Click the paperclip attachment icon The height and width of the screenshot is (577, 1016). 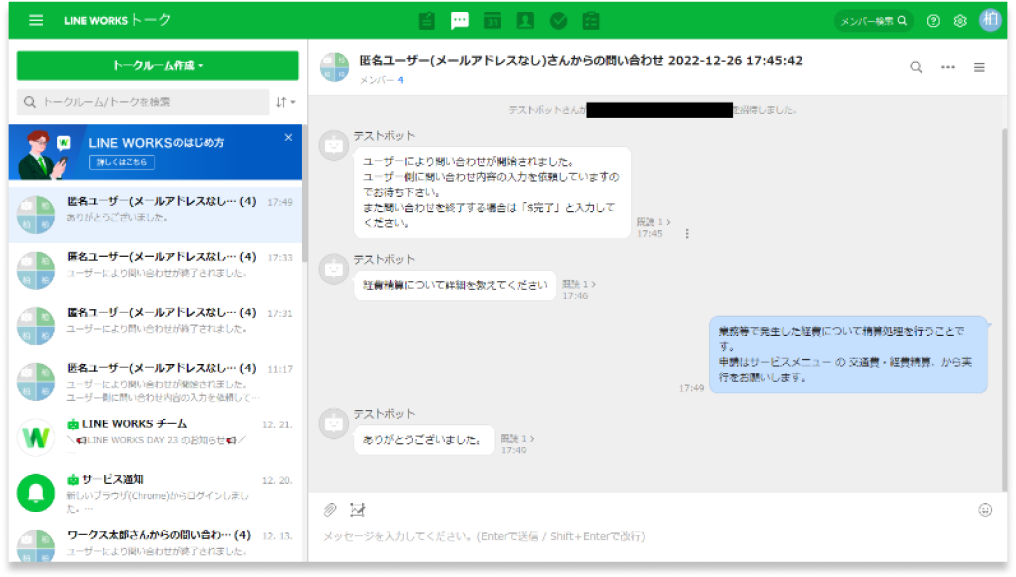(x=331, y=510)
